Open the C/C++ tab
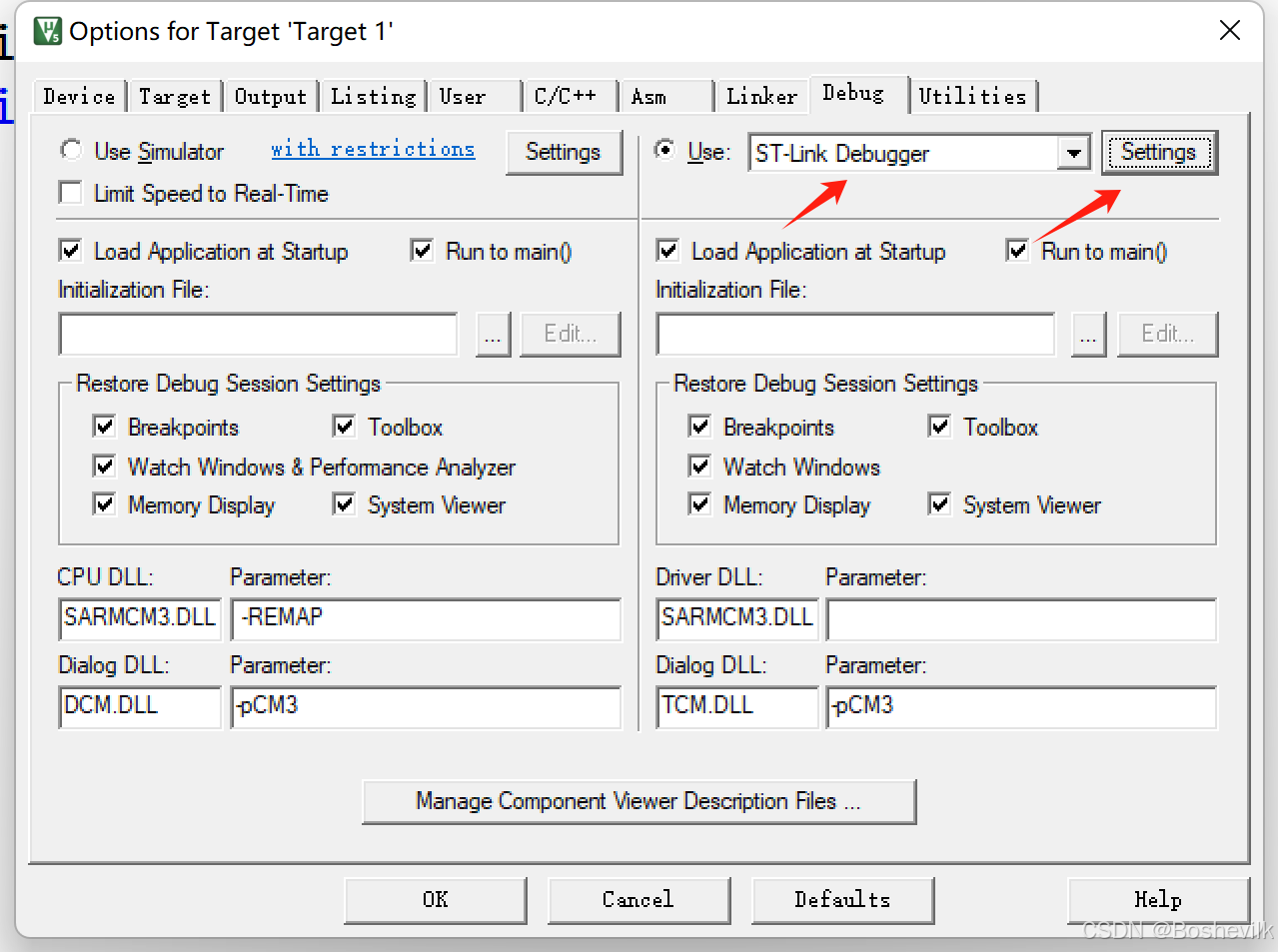The width and height of the screenshot is (1278, 952). click(571, 97)
